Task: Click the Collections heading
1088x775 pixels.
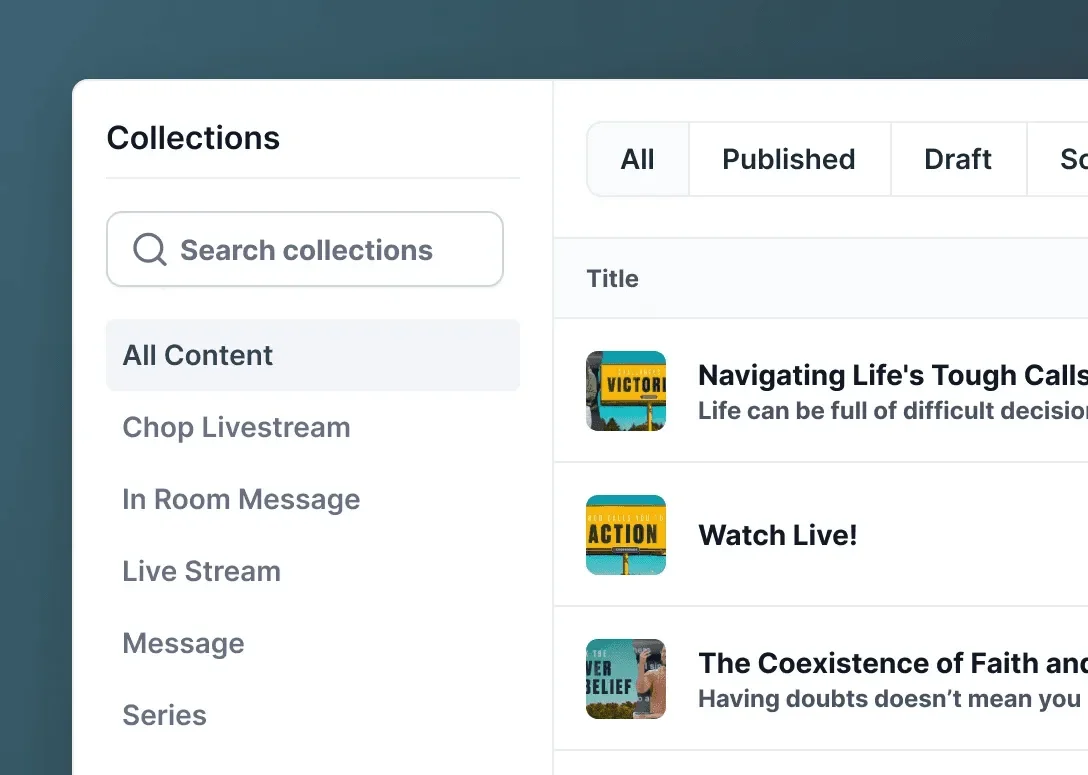Action: [x=193, y=137]
